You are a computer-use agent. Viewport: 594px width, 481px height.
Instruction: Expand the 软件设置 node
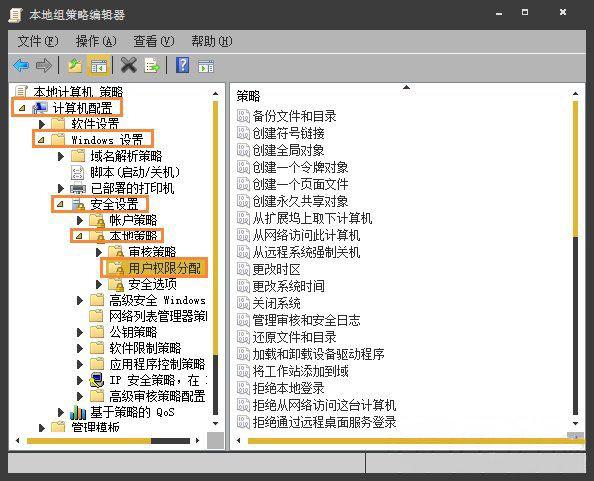pyautogui.click(x=42, y=124)
